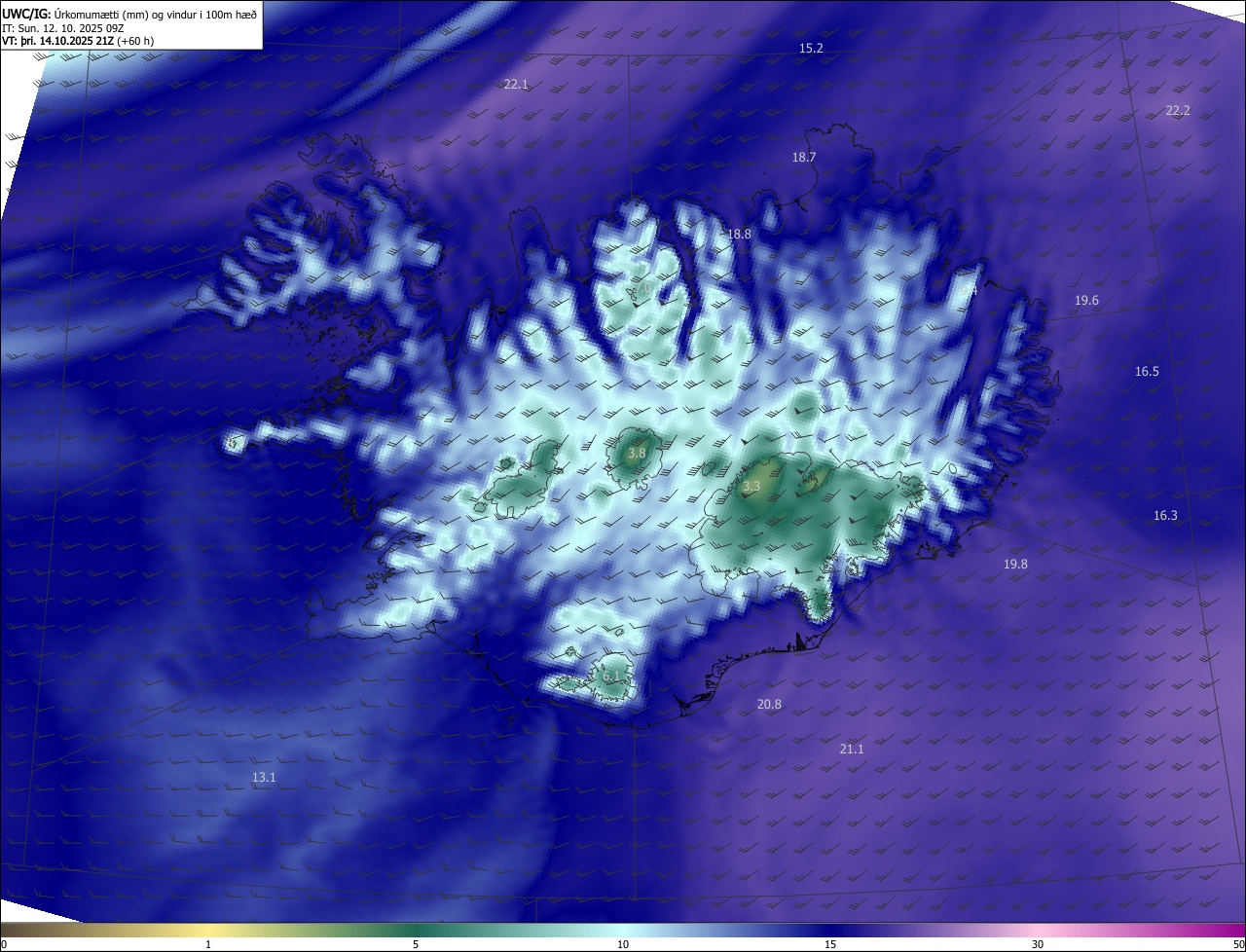Click the 15.2 value at the top
1246x952 pixels.
[811, 48]
